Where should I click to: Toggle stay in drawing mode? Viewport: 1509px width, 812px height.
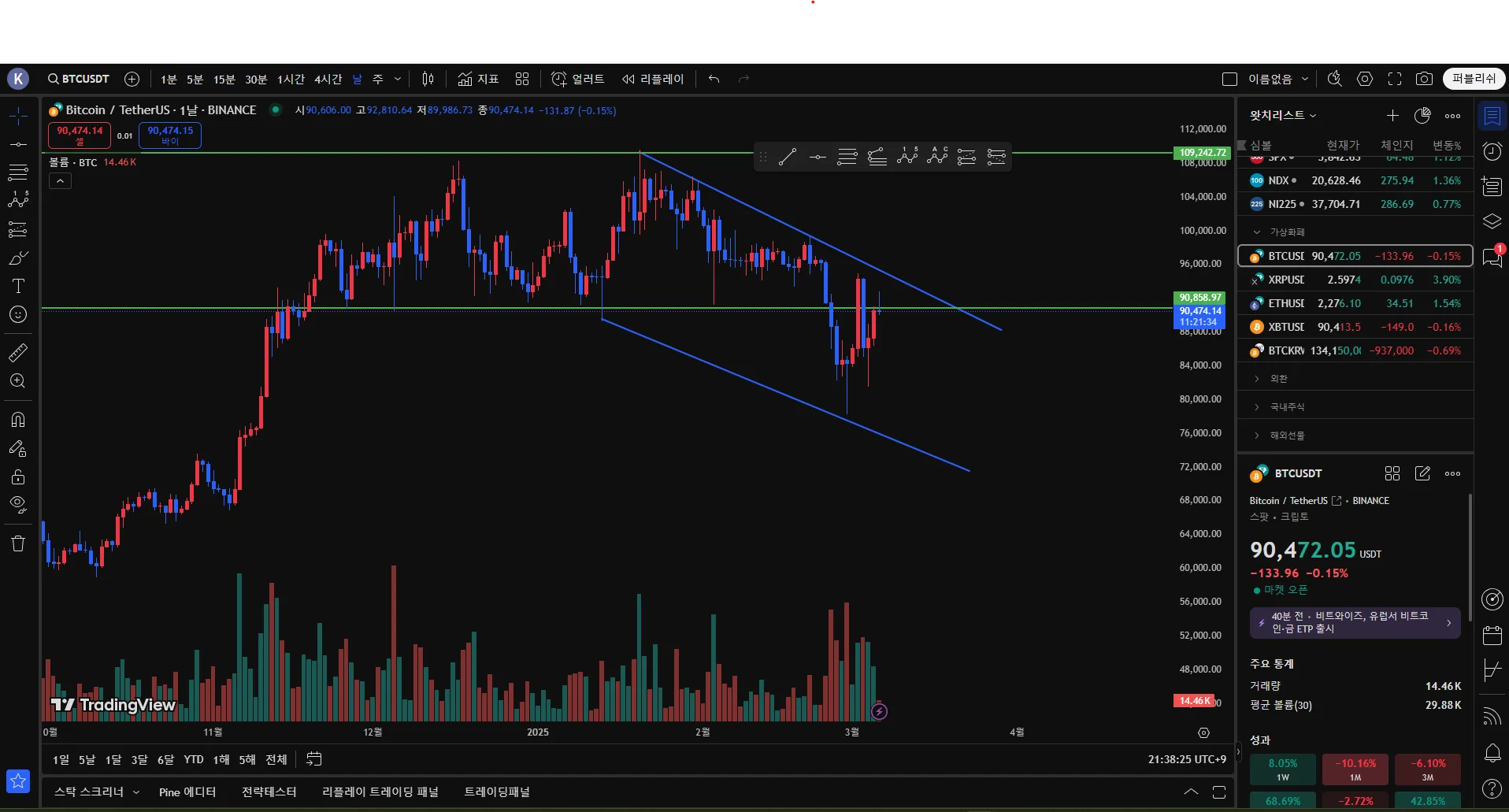point(18,448)
